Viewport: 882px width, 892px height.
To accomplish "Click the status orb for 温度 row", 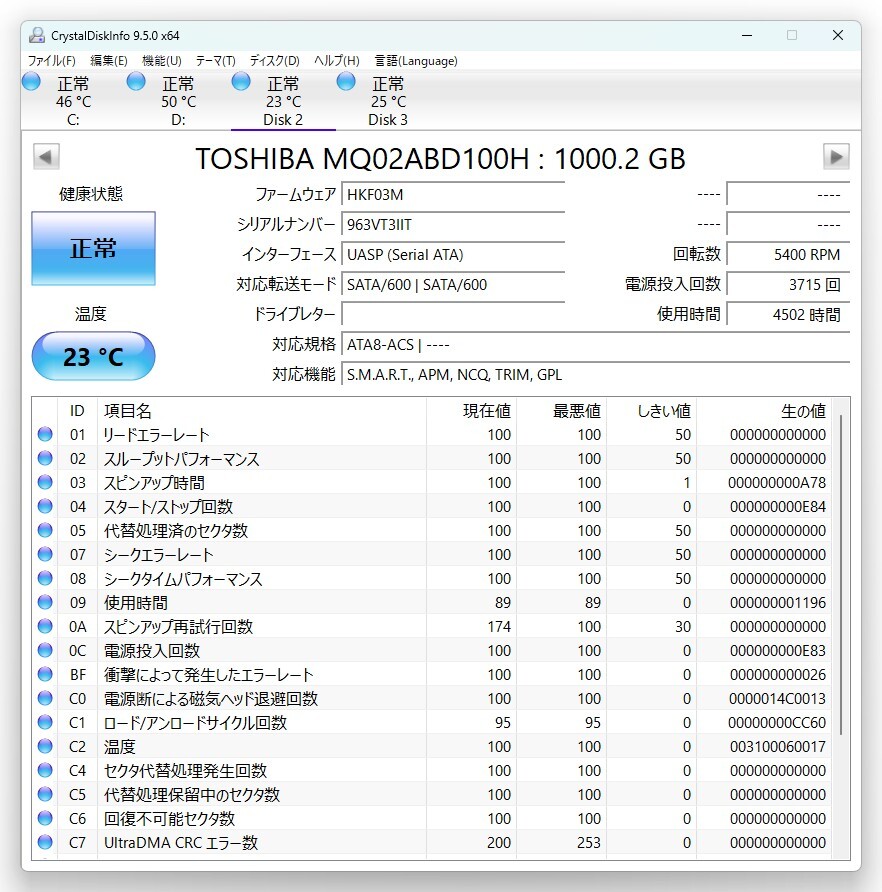I will [x=45, y=746].
